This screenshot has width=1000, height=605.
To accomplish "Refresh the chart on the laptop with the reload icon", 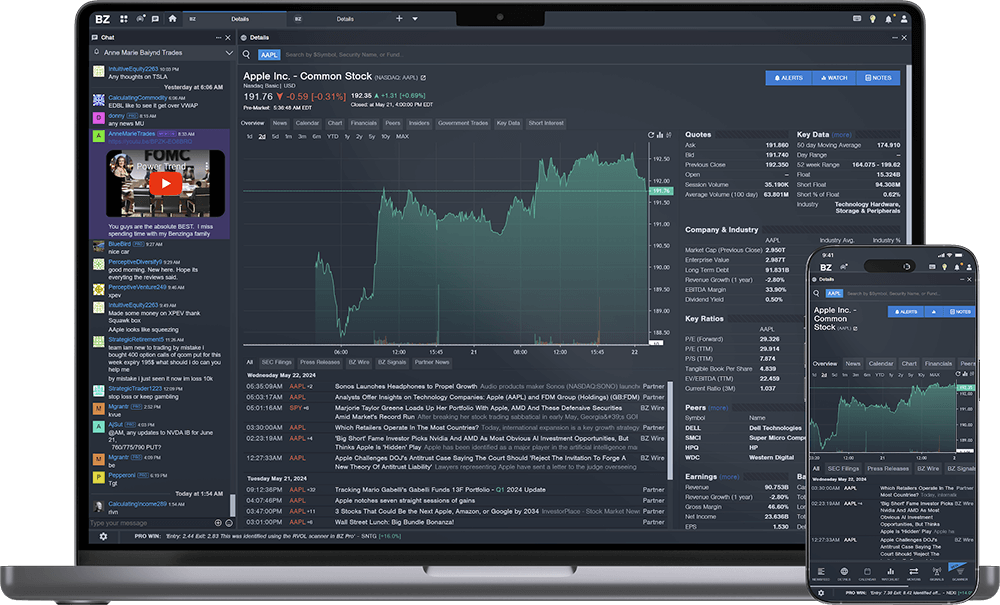I will (651, 135).
